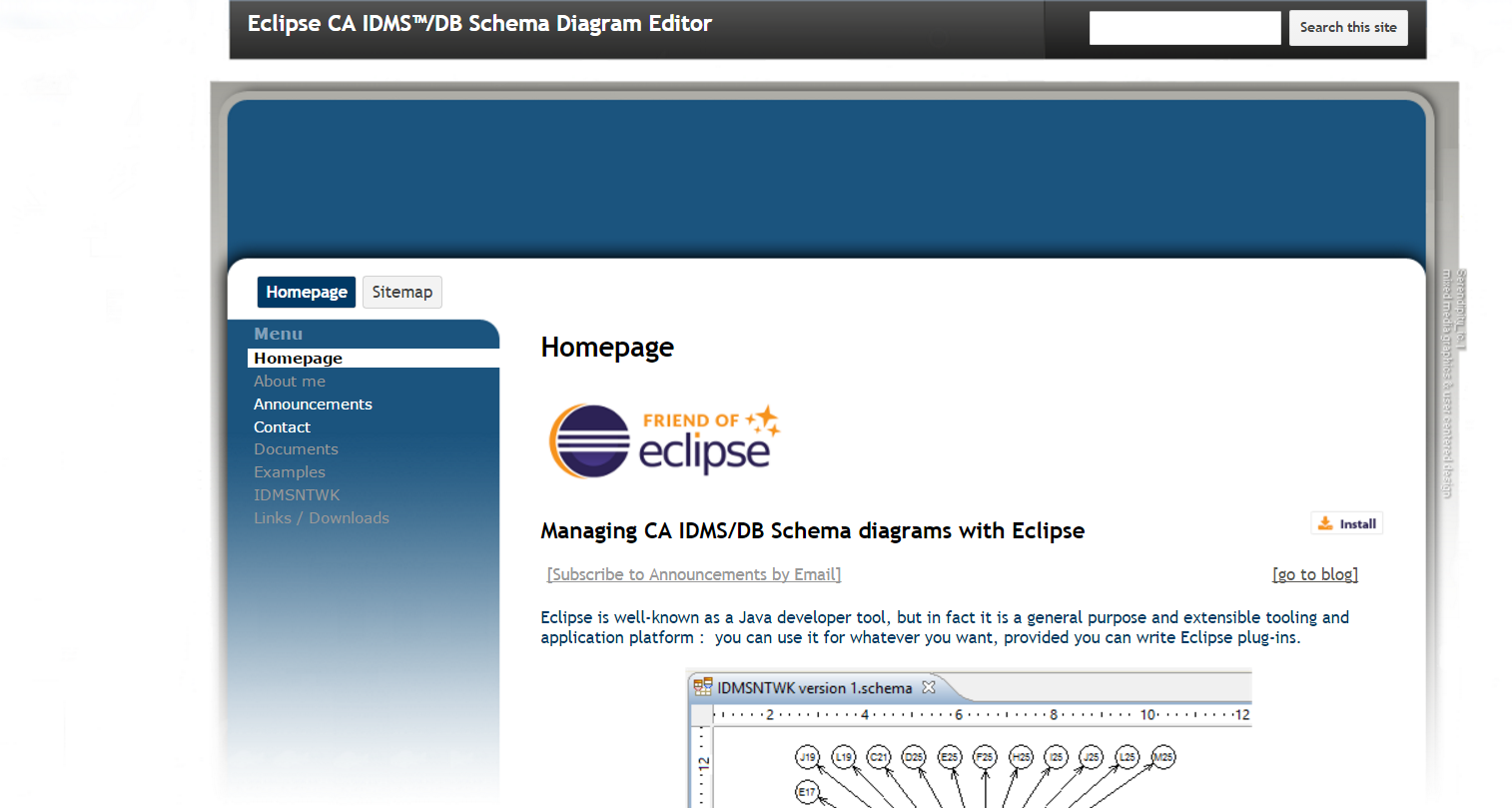Click the Homepage page heading
The image size is (1512, 808).
pyautogui.click(x=607, y=347)
